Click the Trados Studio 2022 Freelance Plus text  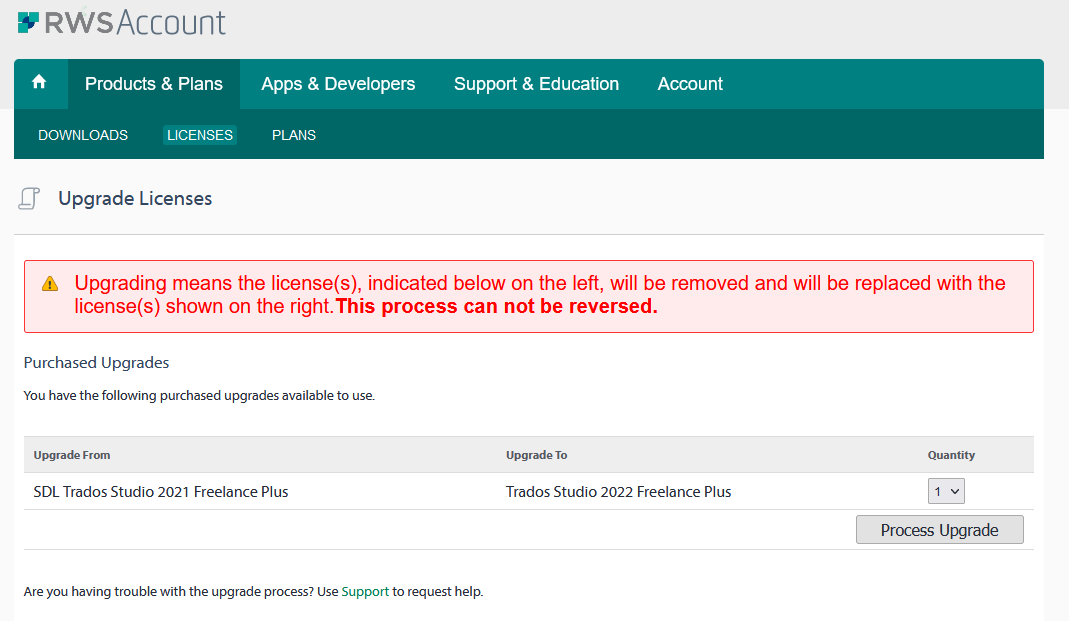pos(618,491)
